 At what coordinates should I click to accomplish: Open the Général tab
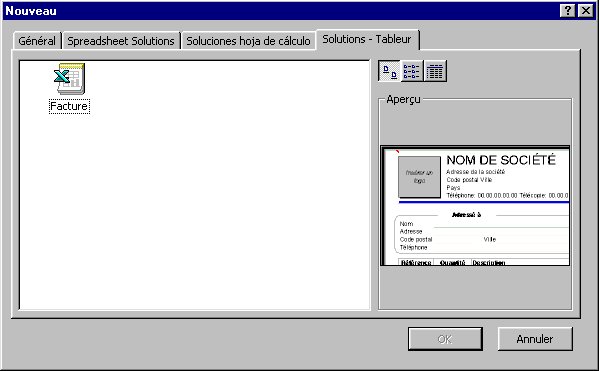pos(37,41)
